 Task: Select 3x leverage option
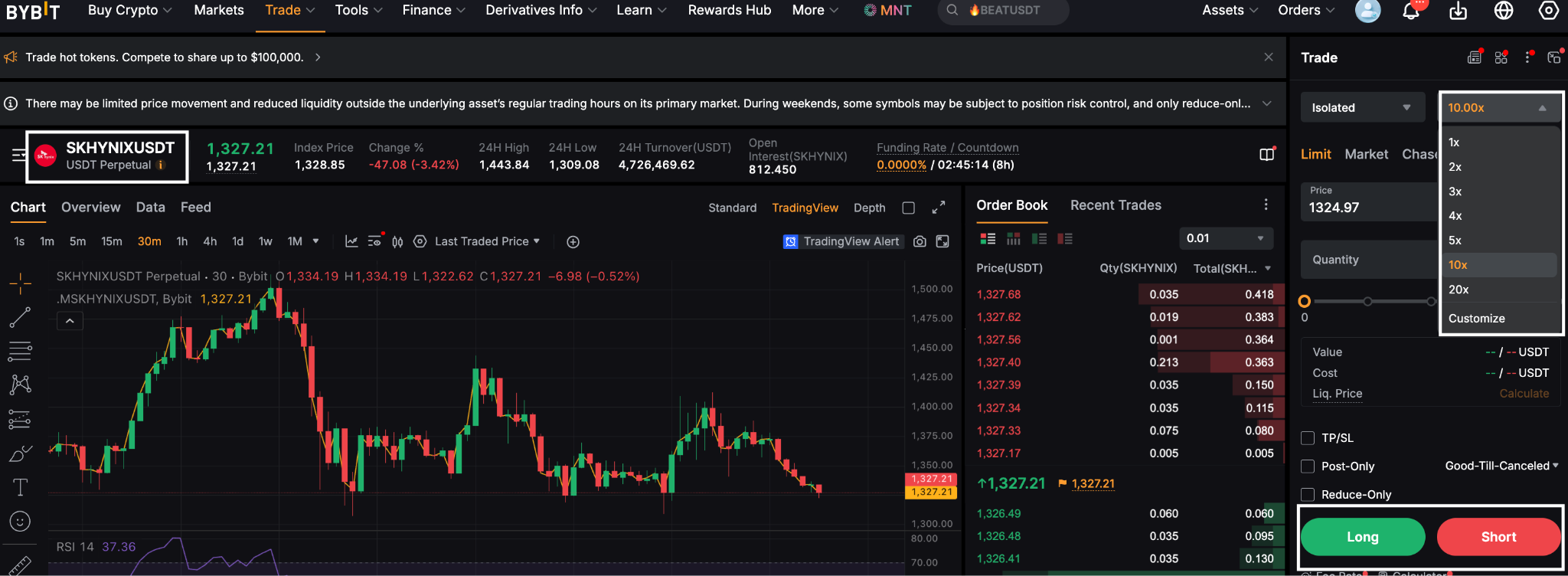click(1500, 191)
